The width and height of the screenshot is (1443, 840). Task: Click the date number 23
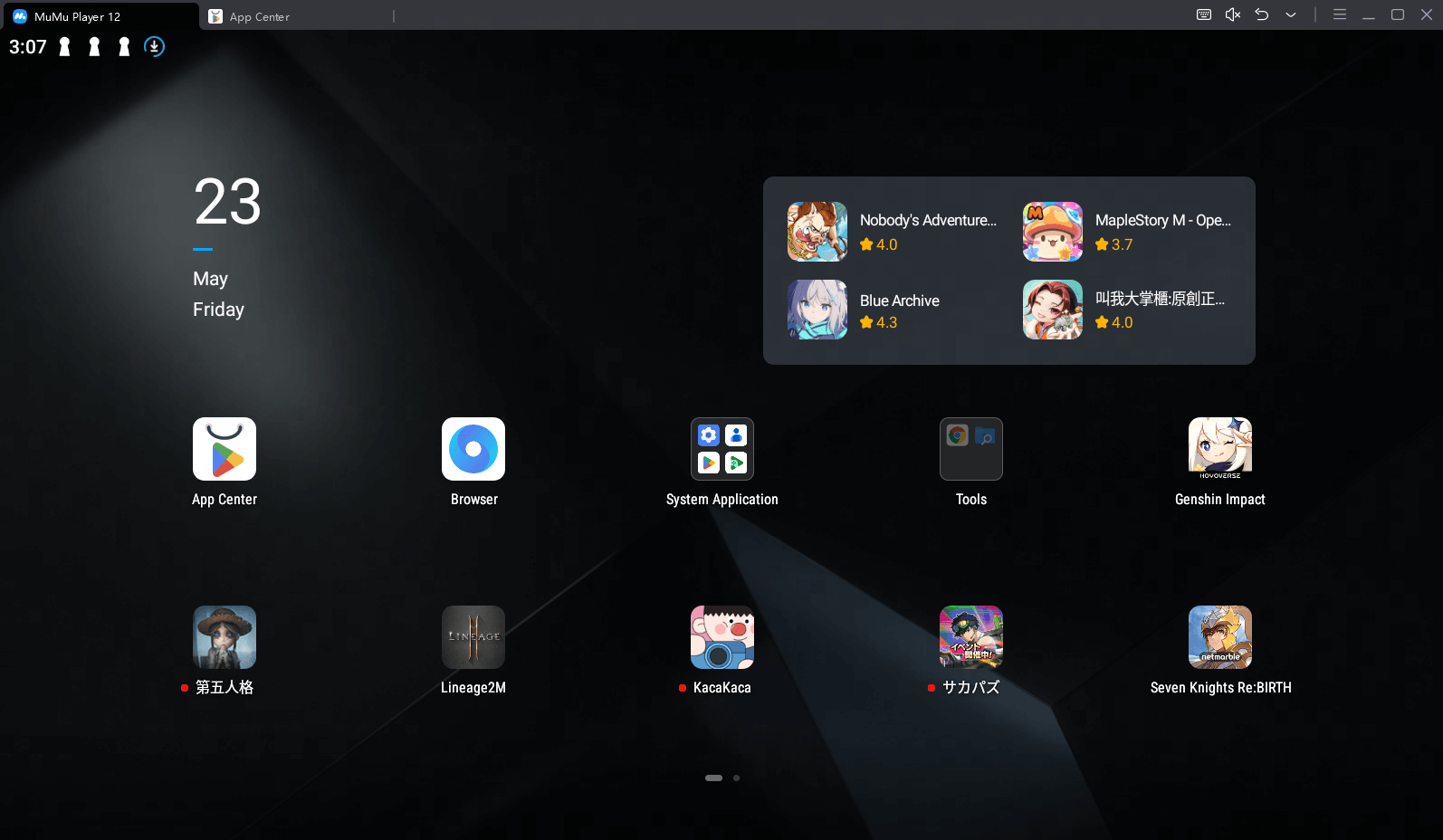pos(227,202)
